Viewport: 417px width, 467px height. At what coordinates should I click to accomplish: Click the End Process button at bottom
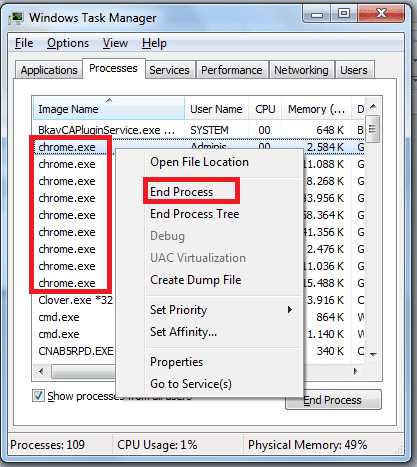tap(333, 400)
